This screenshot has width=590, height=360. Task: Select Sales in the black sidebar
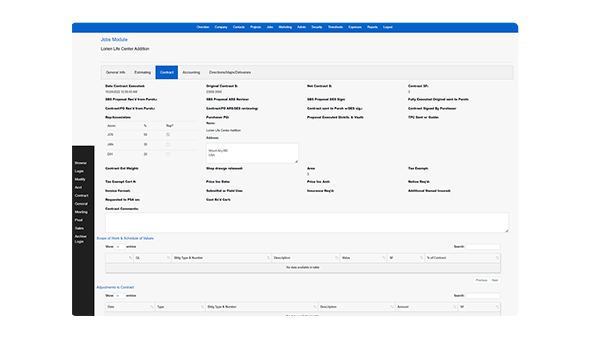(79, 228)
